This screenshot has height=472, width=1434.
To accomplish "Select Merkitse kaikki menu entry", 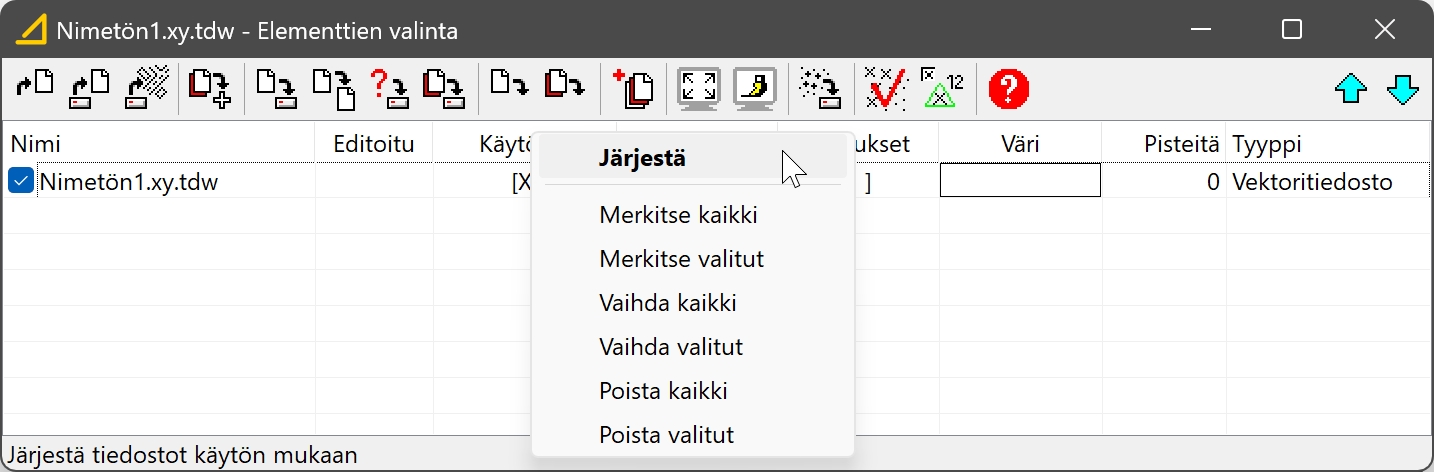I will [692, 215].
